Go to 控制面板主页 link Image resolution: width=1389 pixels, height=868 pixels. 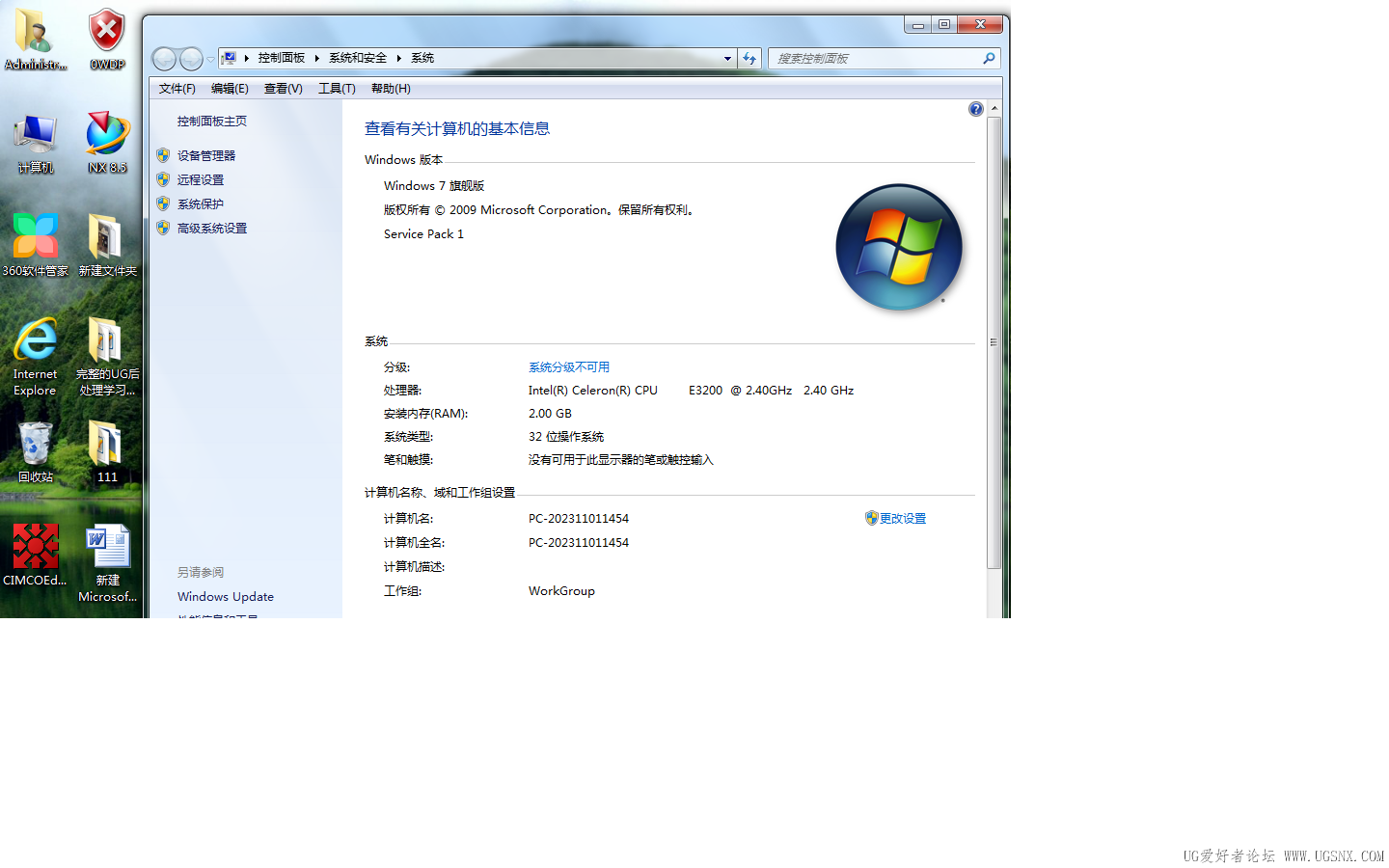(x=212, y=122)
